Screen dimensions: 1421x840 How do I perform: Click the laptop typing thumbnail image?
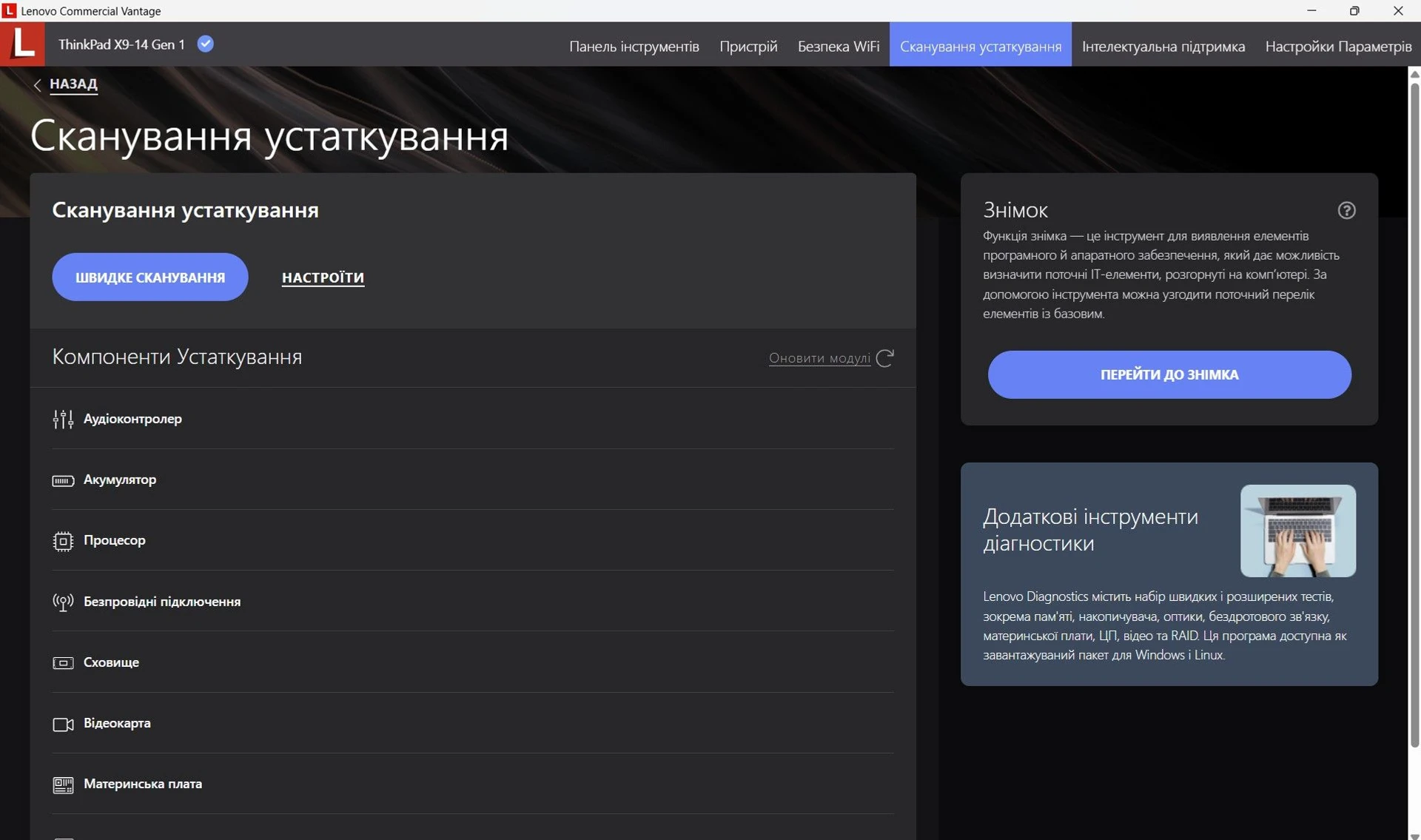[1298, 531]
